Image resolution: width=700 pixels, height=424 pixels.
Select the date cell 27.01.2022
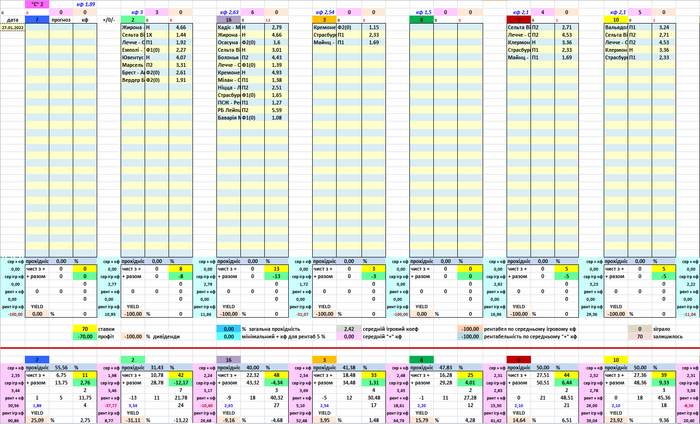12,27
